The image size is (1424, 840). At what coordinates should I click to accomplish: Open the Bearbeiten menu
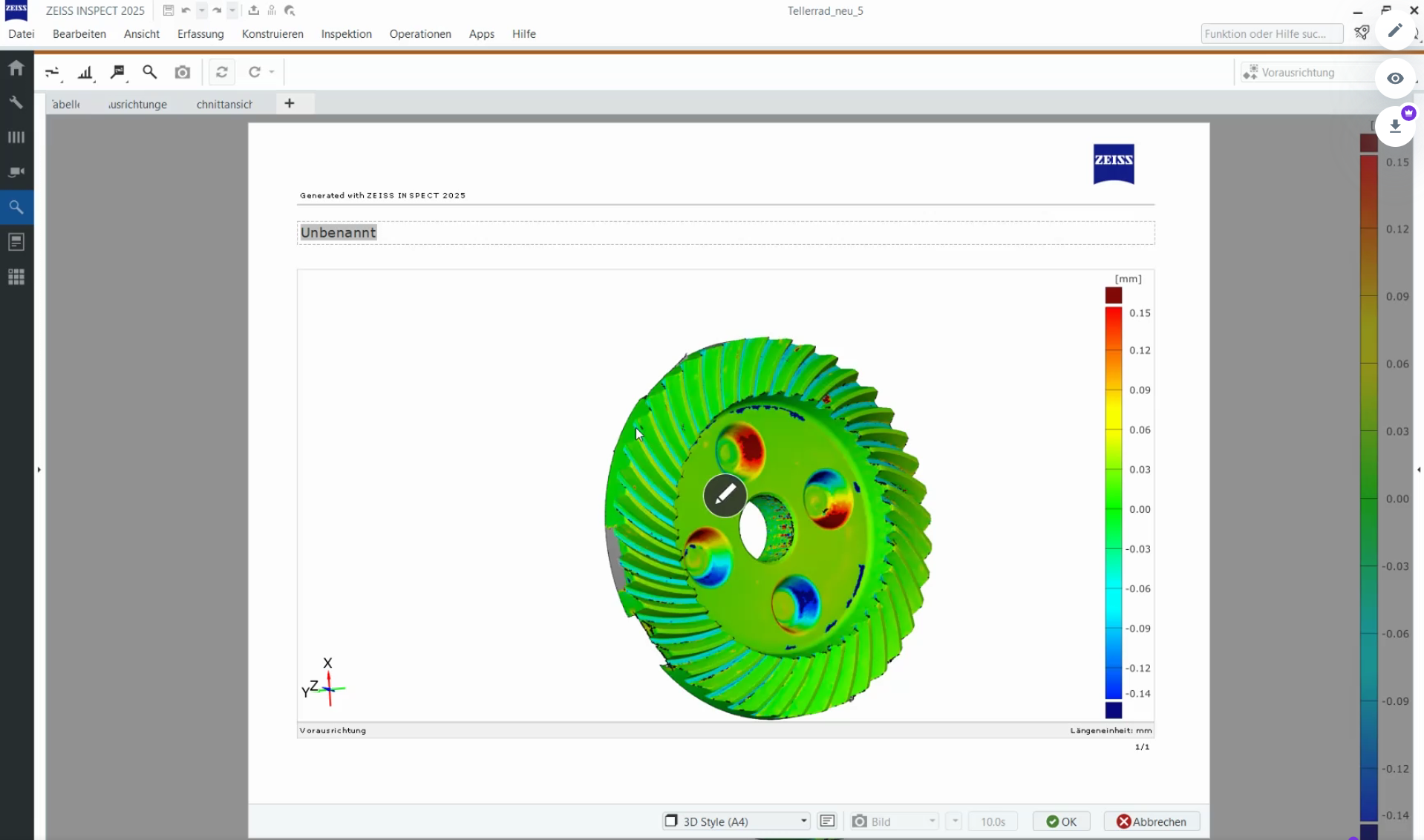point(79,33)
